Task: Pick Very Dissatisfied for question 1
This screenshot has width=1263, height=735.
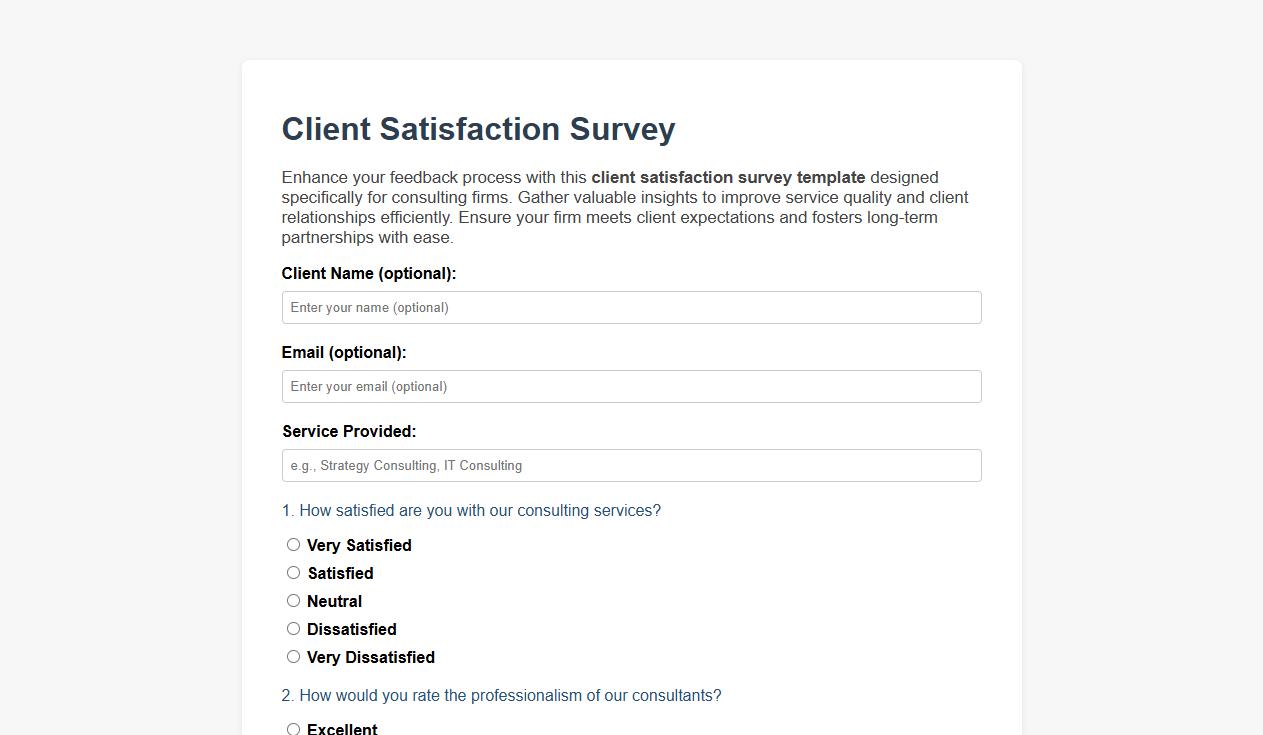Action: click(x=293, y=656)
